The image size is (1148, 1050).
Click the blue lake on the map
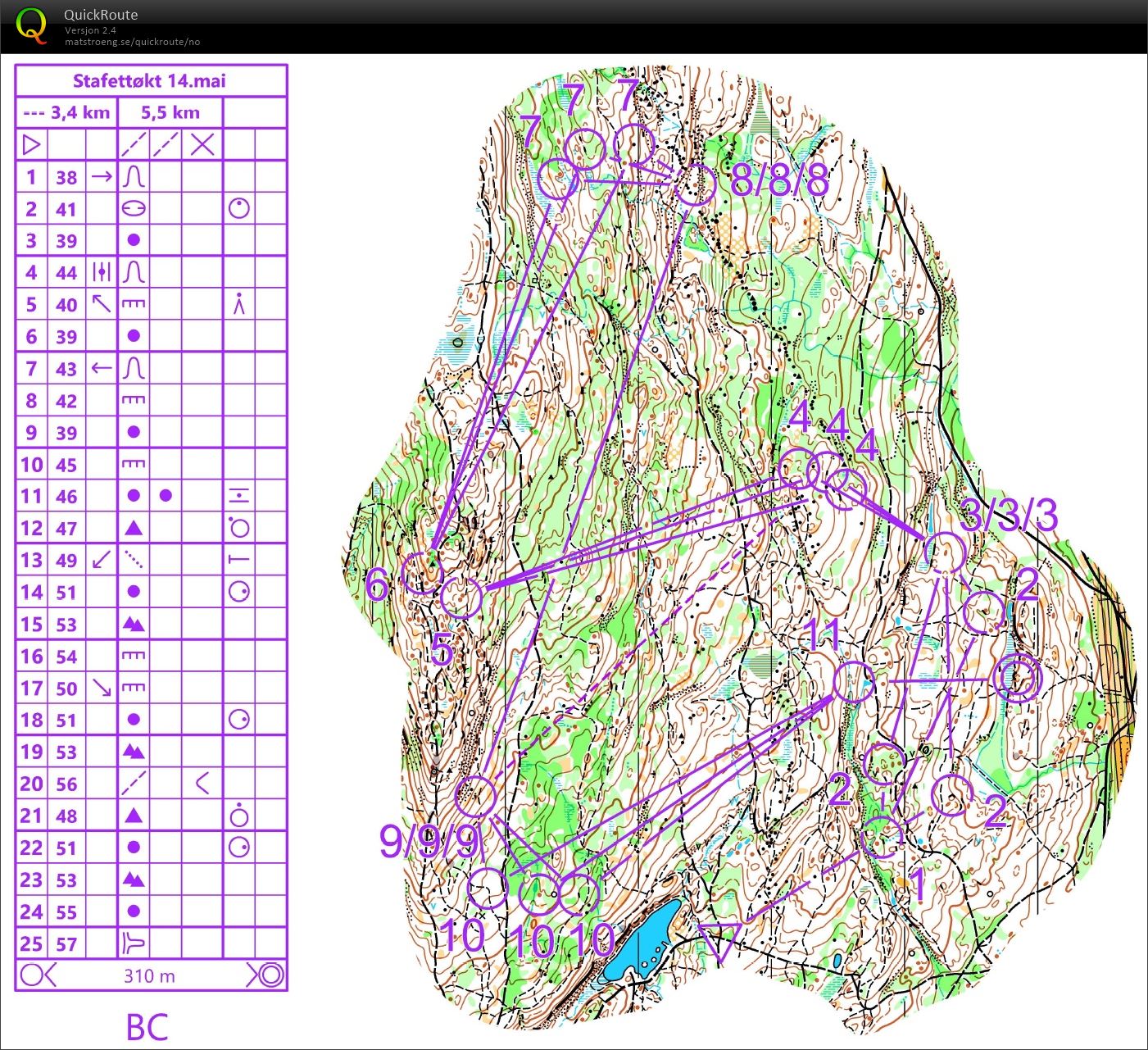click(643, 941)
